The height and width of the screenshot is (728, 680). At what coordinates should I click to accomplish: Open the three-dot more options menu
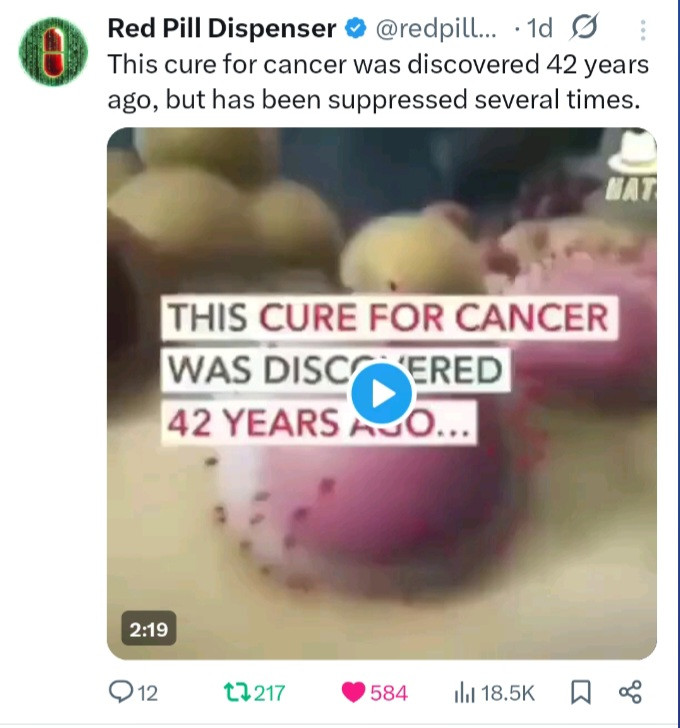click(642, 30)
